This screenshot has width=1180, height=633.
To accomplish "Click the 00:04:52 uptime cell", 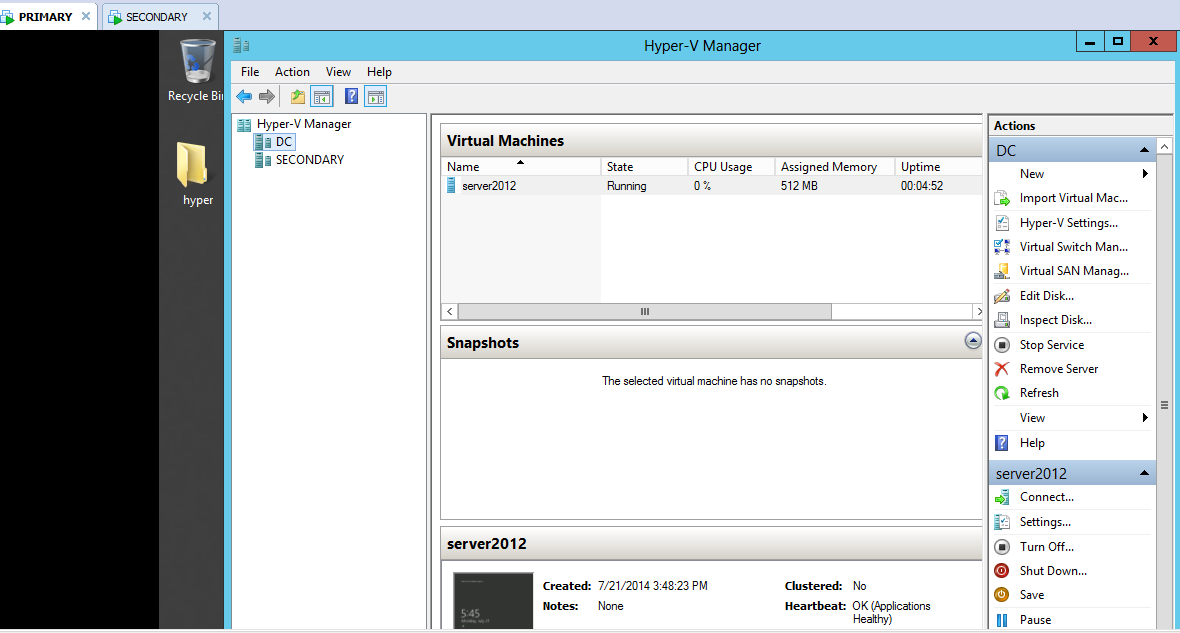I will [922, 186].
